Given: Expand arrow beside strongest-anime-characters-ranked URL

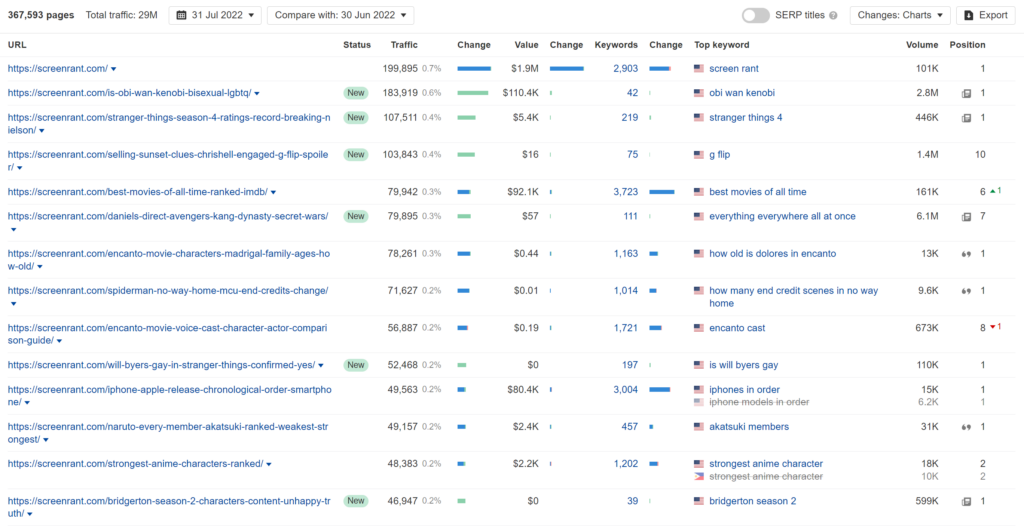Looking at the screenshot, I should click(268, 465).
